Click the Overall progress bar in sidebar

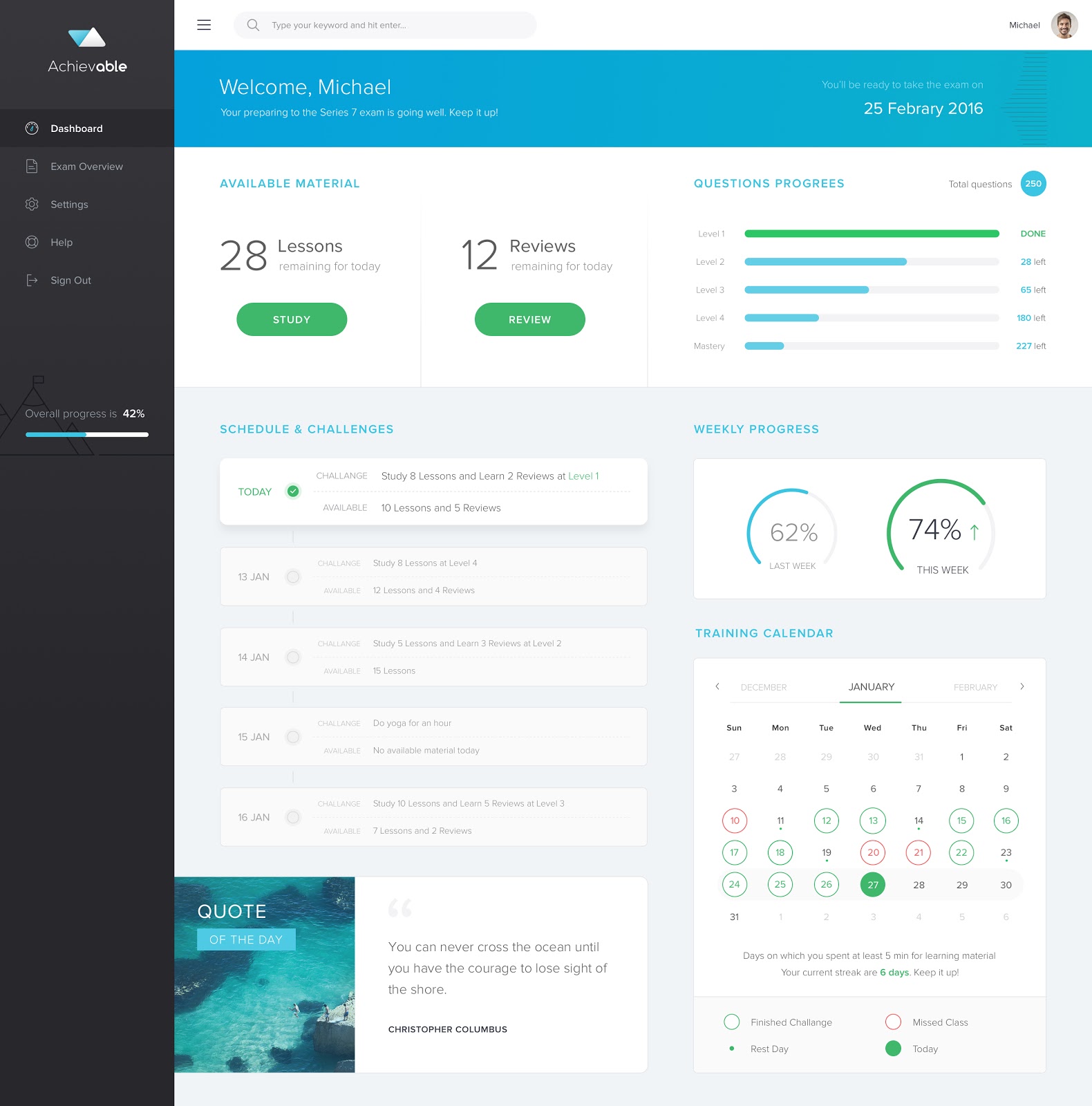[87, 434]
